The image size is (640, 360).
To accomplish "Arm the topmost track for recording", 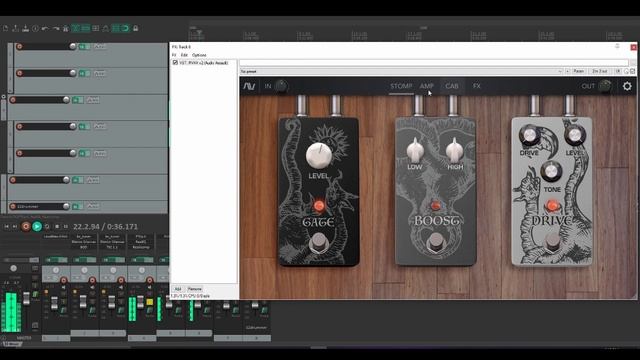I will [x=19, y=47].
